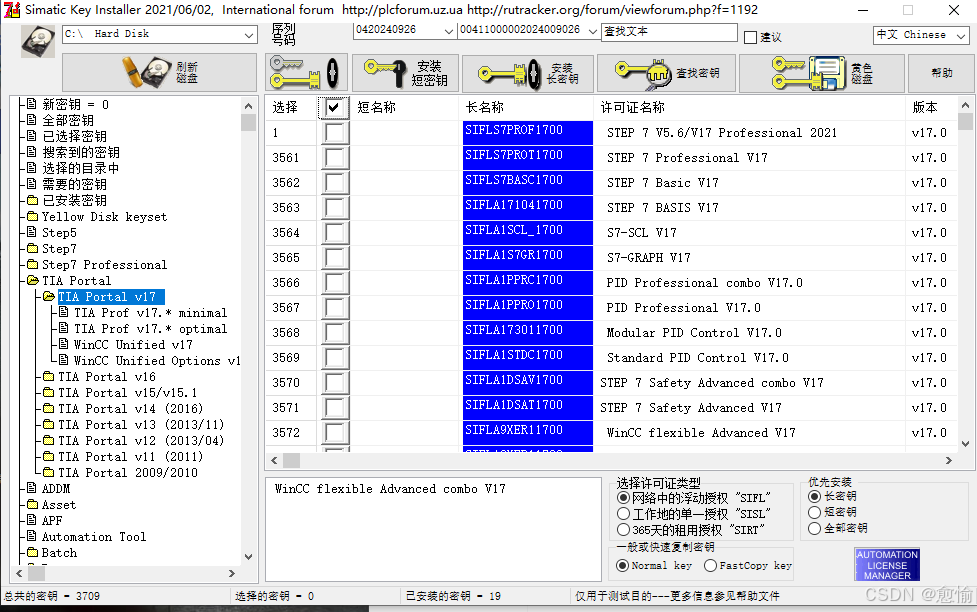Toggle the select-all header checkbox
This screenshot has width=977, height=612.
coord(333,107)
